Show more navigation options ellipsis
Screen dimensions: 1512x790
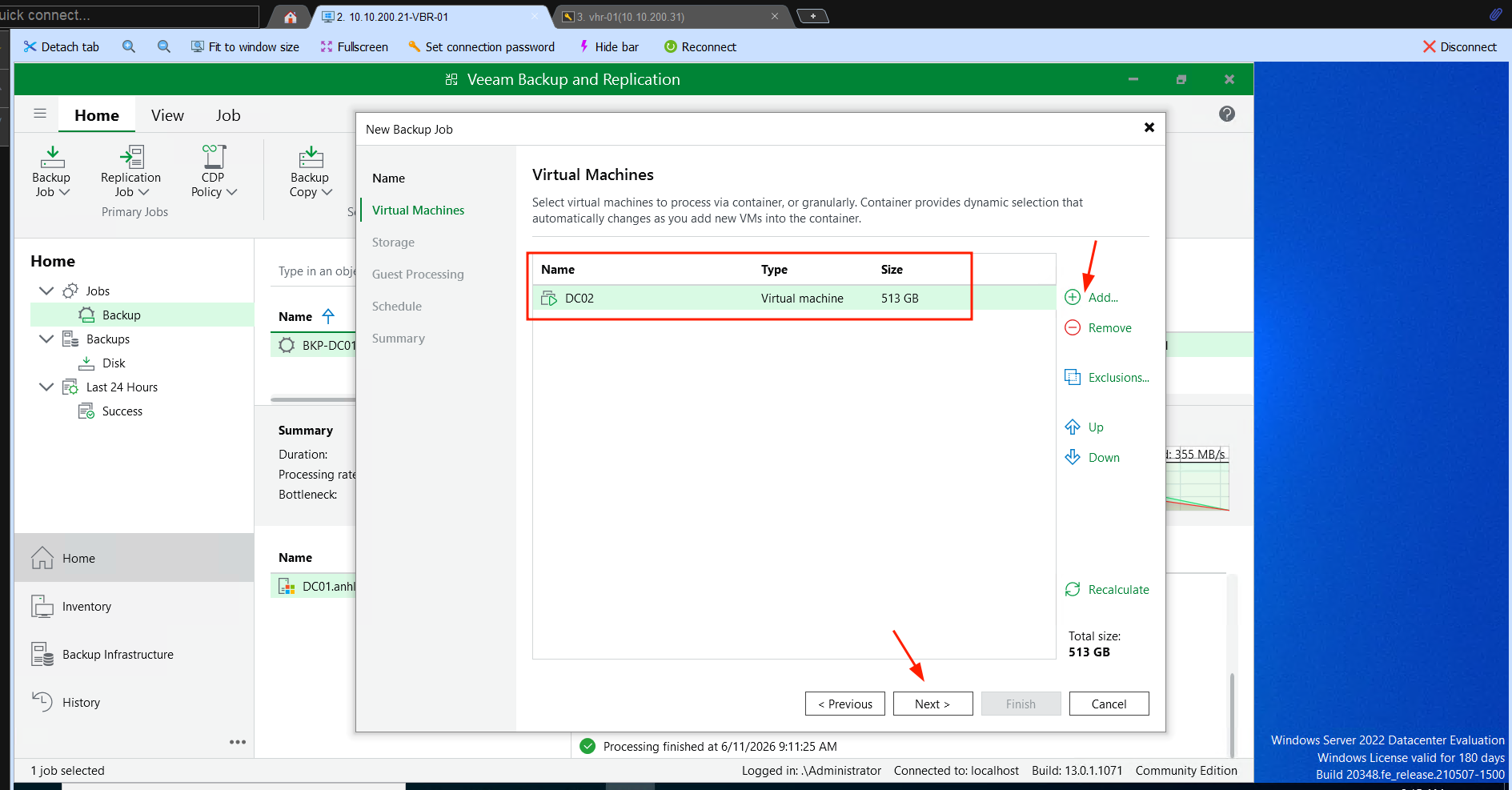238,742
